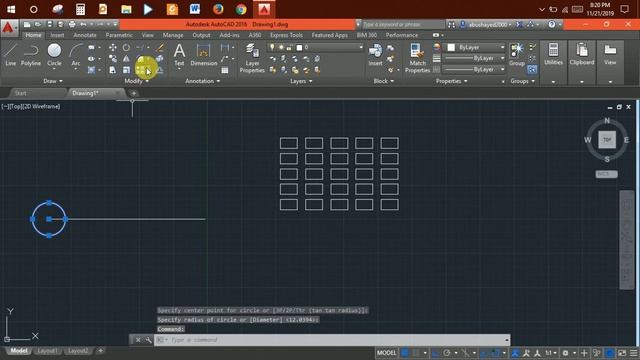Toggle object snap in status bar
Image resolution: width=640 pixels, height=360 pixels.
point(495,353)
